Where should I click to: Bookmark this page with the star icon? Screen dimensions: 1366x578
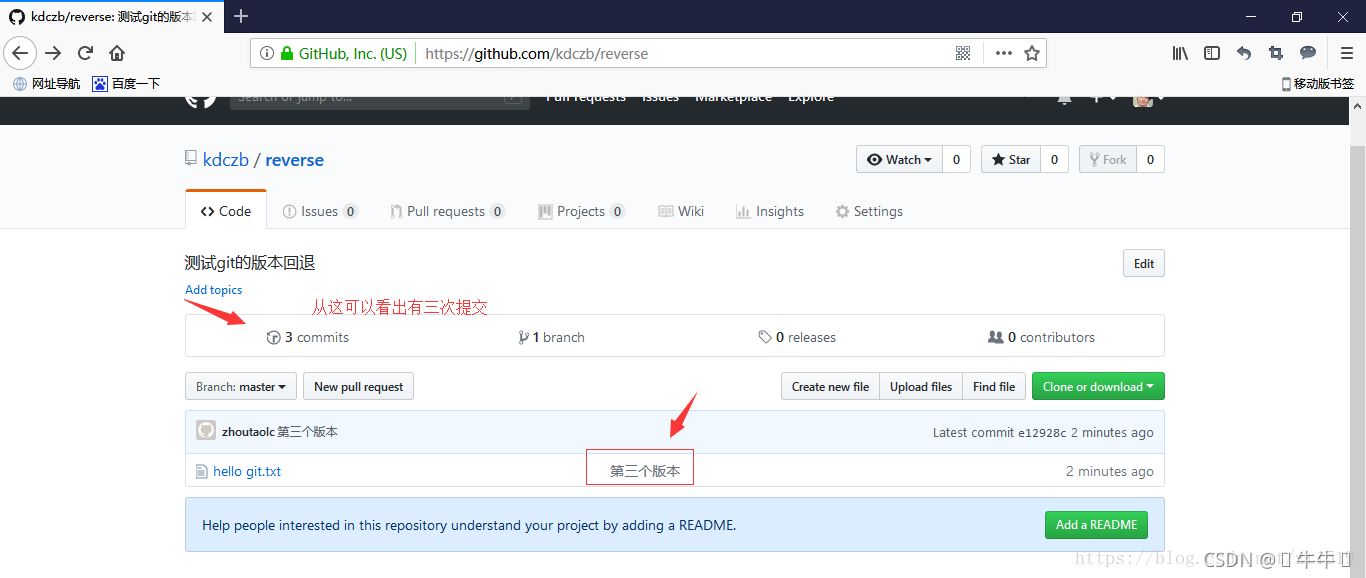1032,54
